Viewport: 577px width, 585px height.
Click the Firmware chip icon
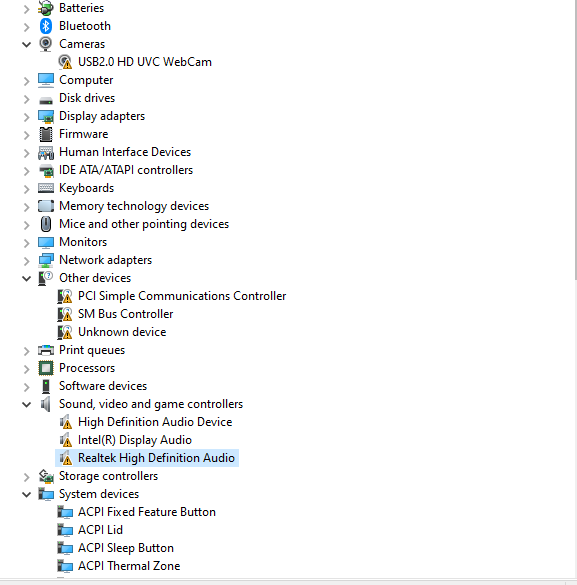click(x=46, y=134)
